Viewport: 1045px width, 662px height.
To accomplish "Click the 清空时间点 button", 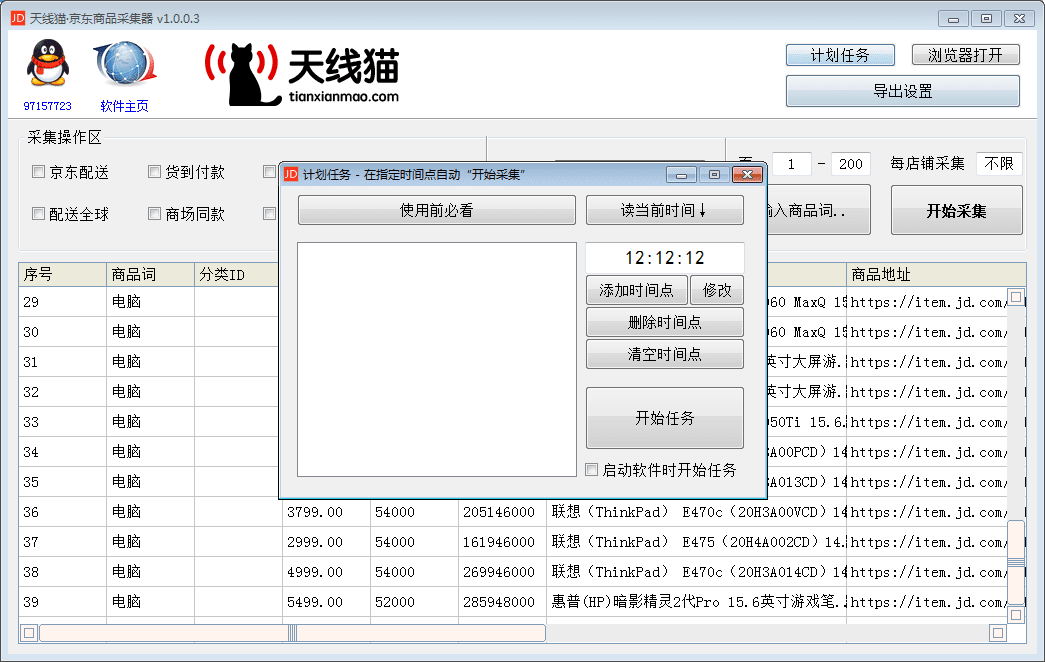I will pos(664,354).
